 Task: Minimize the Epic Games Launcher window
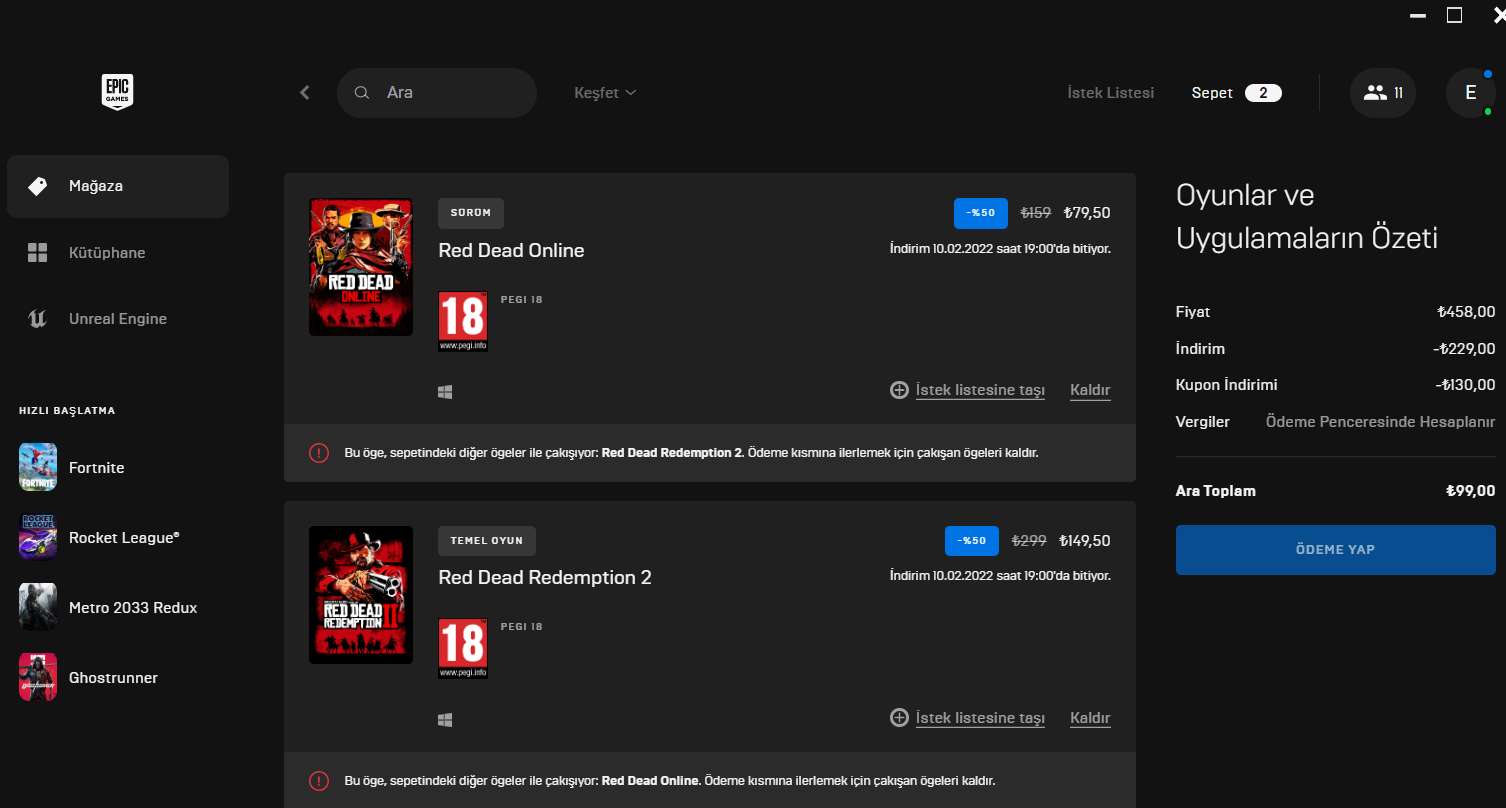(1417, 15)
